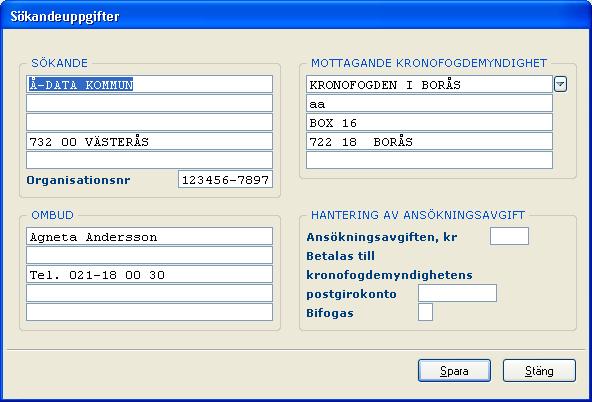Click the OMBUD group heading
Screen dimensions: 592x402
[x=52, y=215]
